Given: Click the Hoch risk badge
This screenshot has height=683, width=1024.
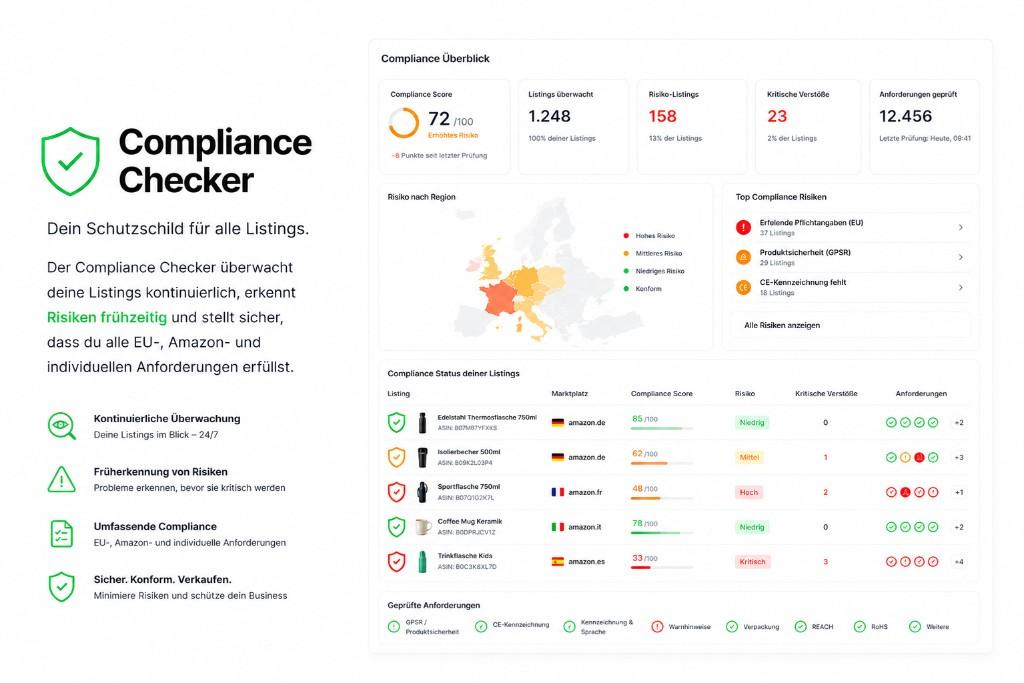Looking at the screenshot, I should (749, 492).
